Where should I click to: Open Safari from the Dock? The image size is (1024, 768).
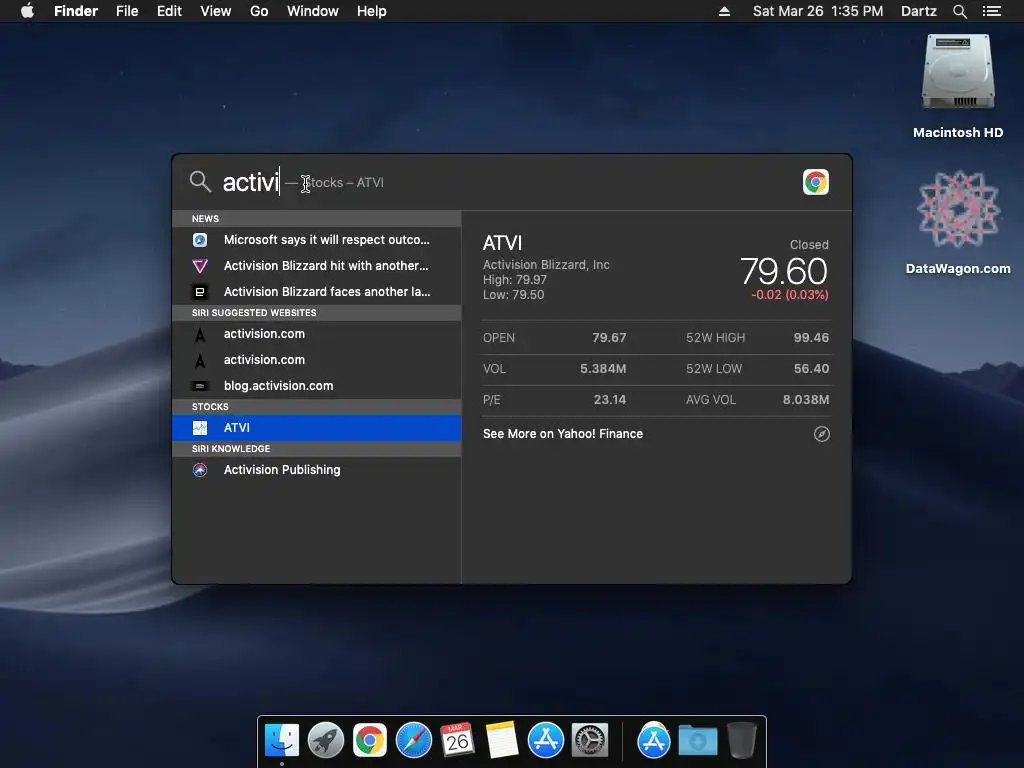(x=413, y=741)
